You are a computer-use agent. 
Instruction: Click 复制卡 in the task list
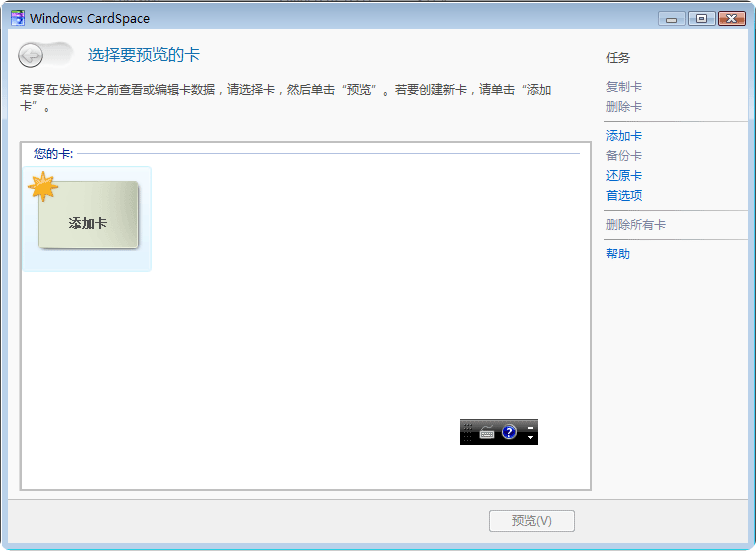point(624,87)
